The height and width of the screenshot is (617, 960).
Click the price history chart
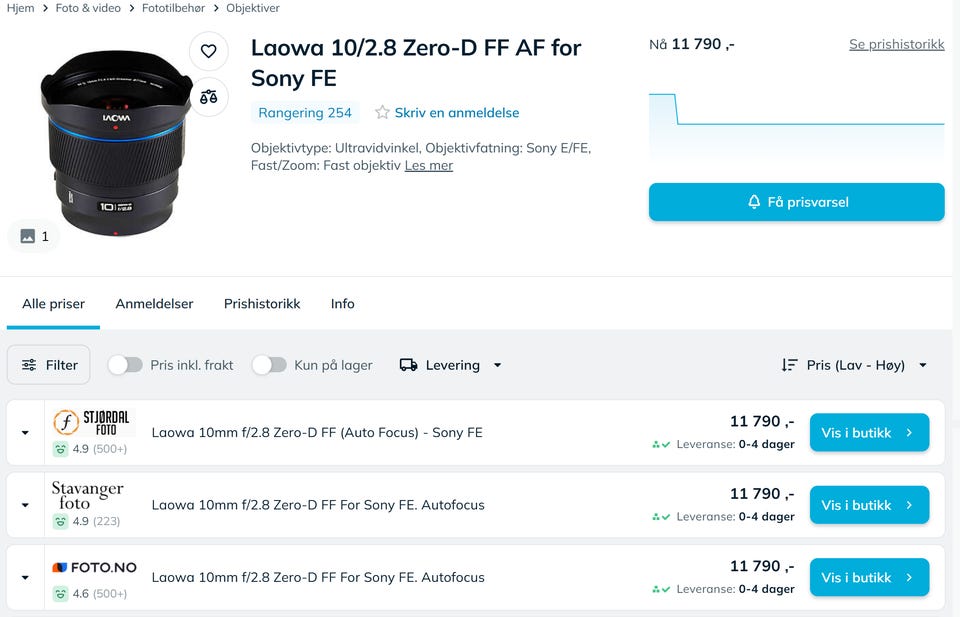[796, 125]
